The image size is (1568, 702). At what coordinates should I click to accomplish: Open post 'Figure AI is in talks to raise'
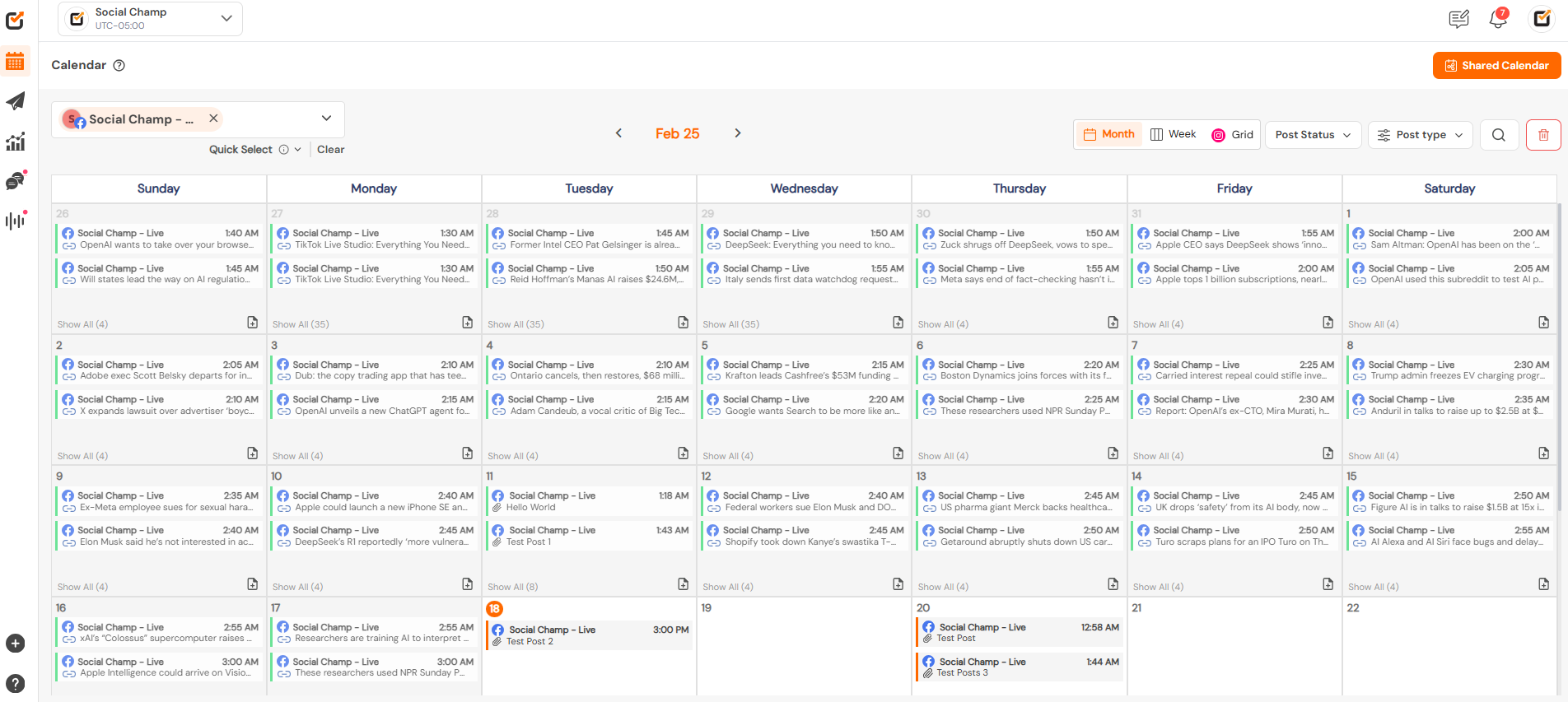point(1450,501)
